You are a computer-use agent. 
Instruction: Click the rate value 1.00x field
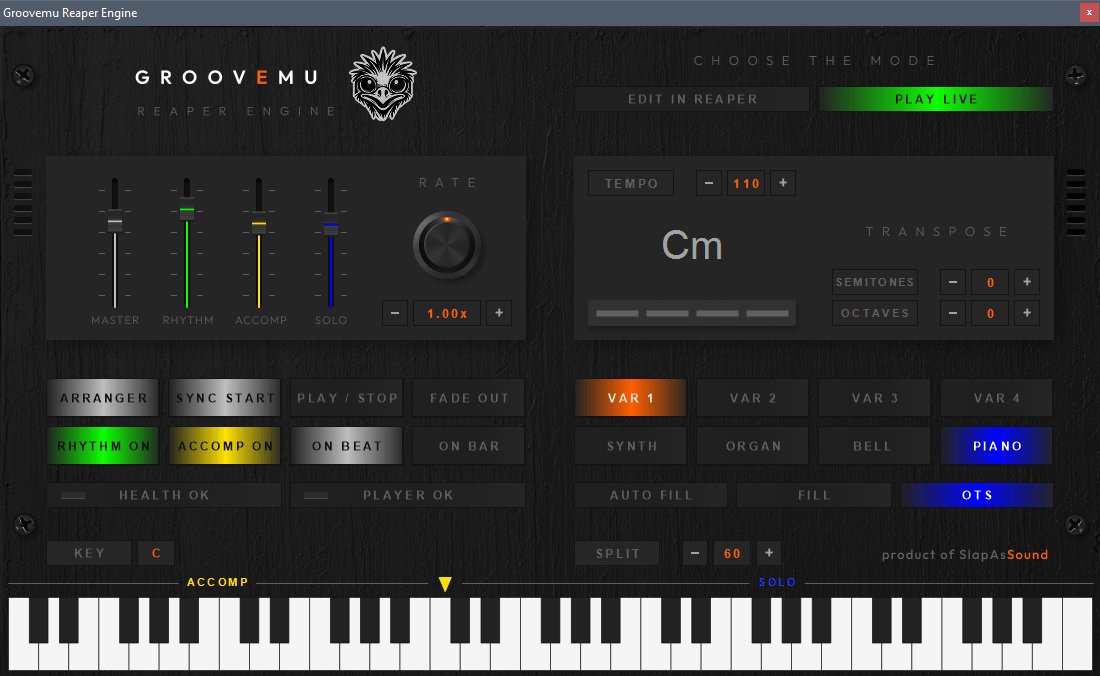(447, 313)
